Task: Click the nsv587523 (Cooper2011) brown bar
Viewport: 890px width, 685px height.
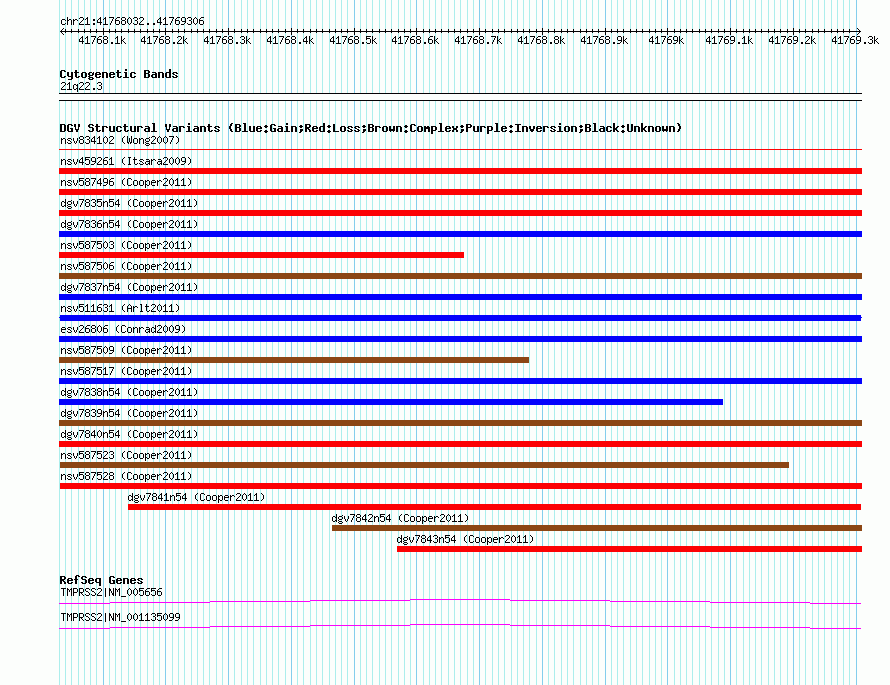Action: [x=424, y=465]
